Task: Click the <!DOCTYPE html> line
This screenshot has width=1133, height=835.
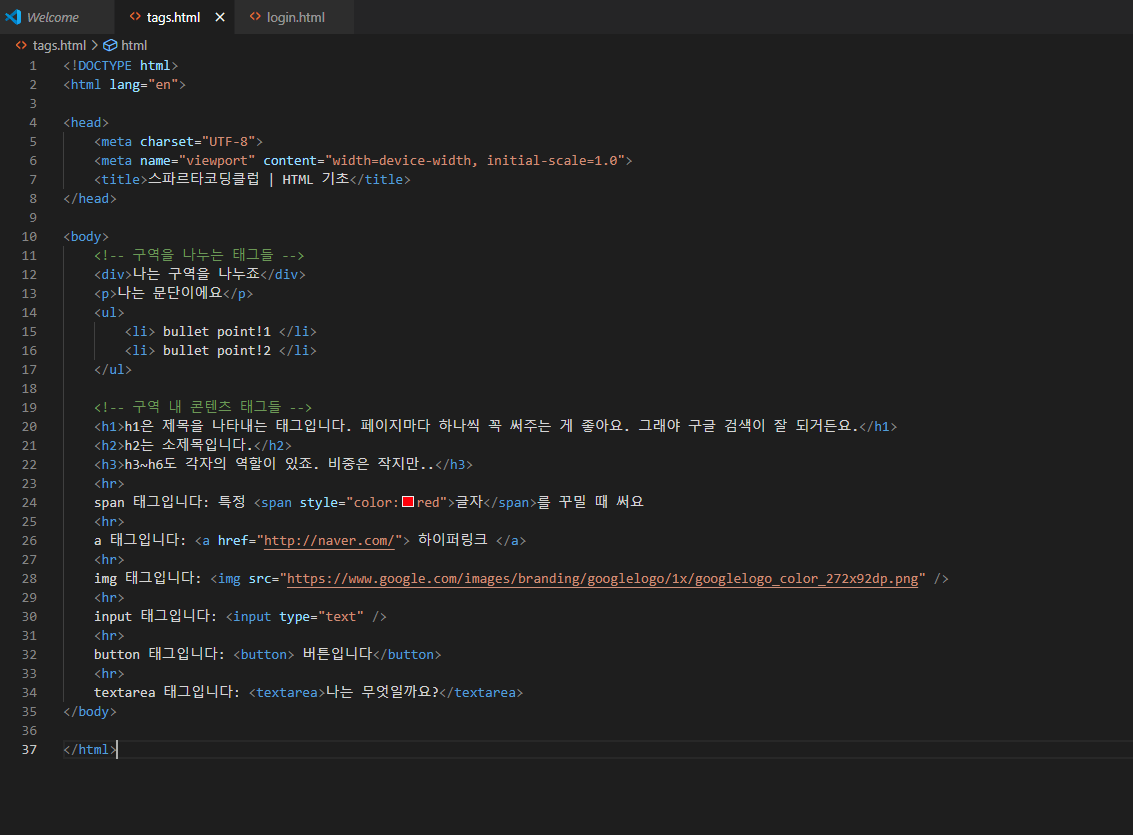Action: tap(121, 65)
